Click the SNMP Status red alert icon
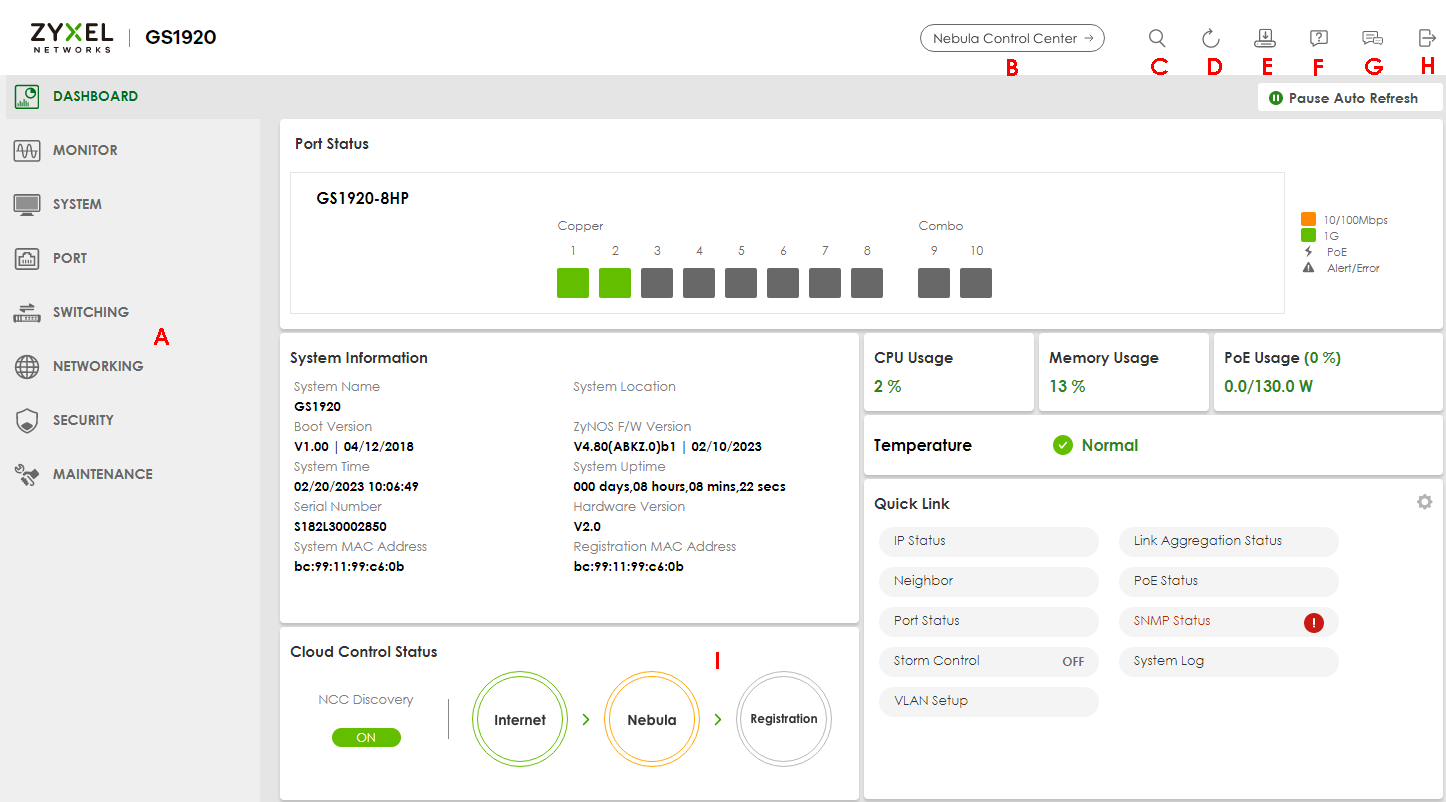This screenshot has height=802, width=1446. (x=1314, y=622)
